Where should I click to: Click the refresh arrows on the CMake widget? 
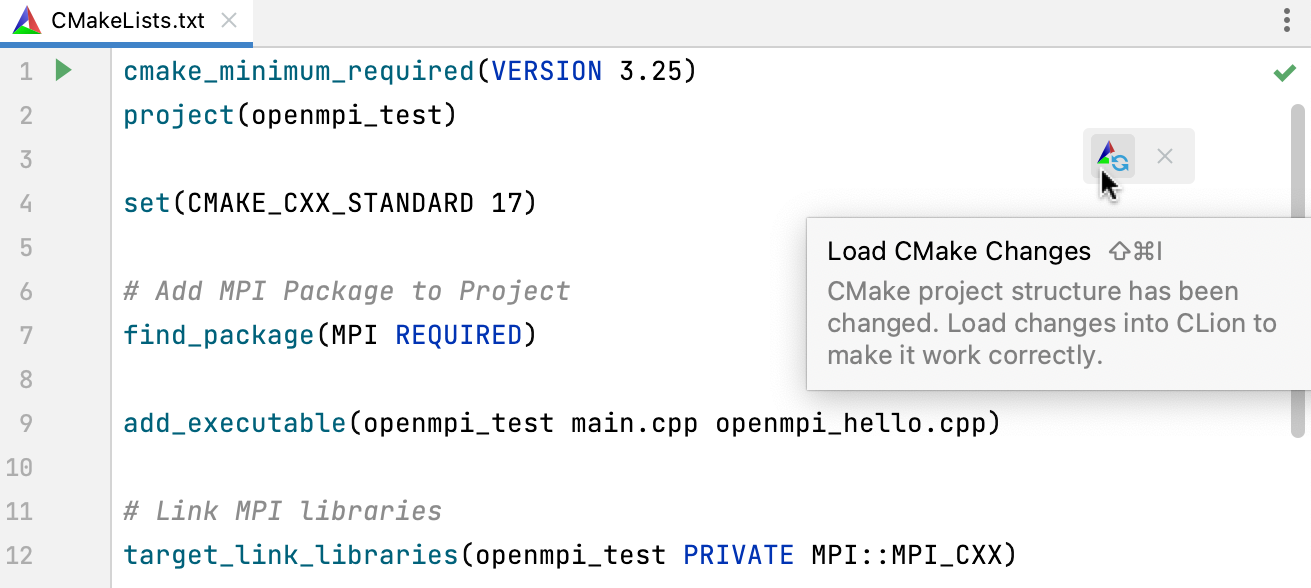coord(1123,161)
